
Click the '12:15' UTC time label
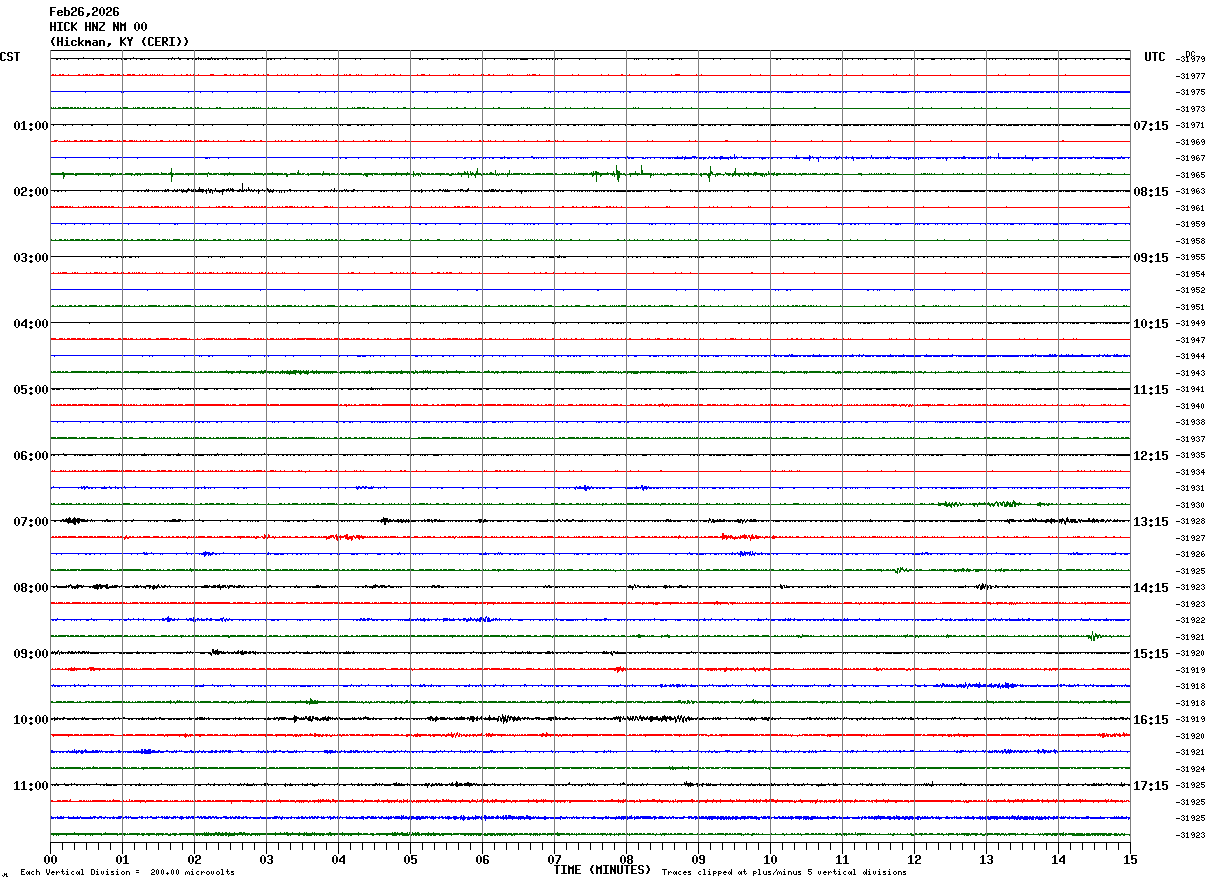(x=1151, y=456)
